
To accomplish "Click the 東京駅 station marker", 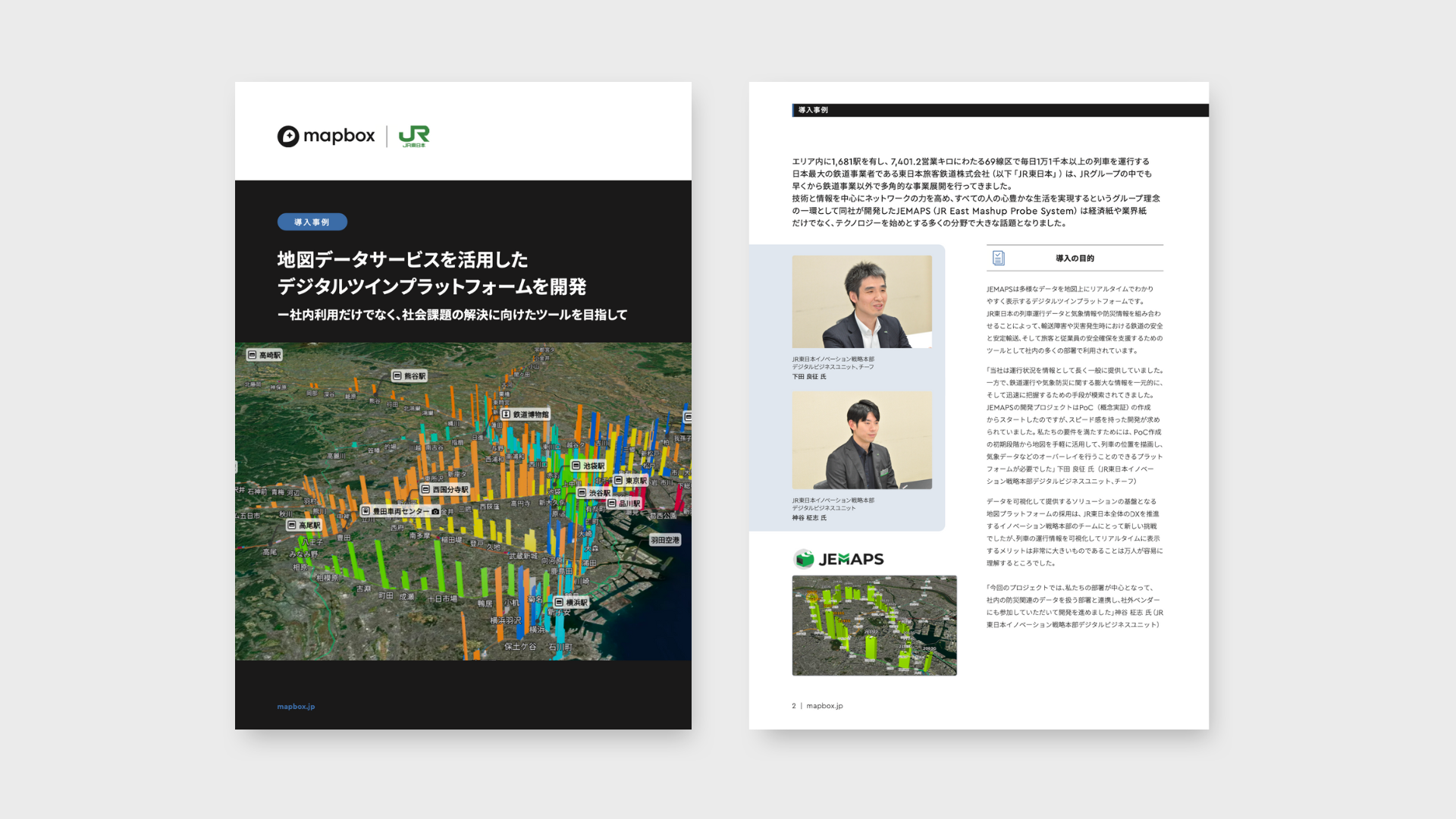I will [x=631, y=481].
